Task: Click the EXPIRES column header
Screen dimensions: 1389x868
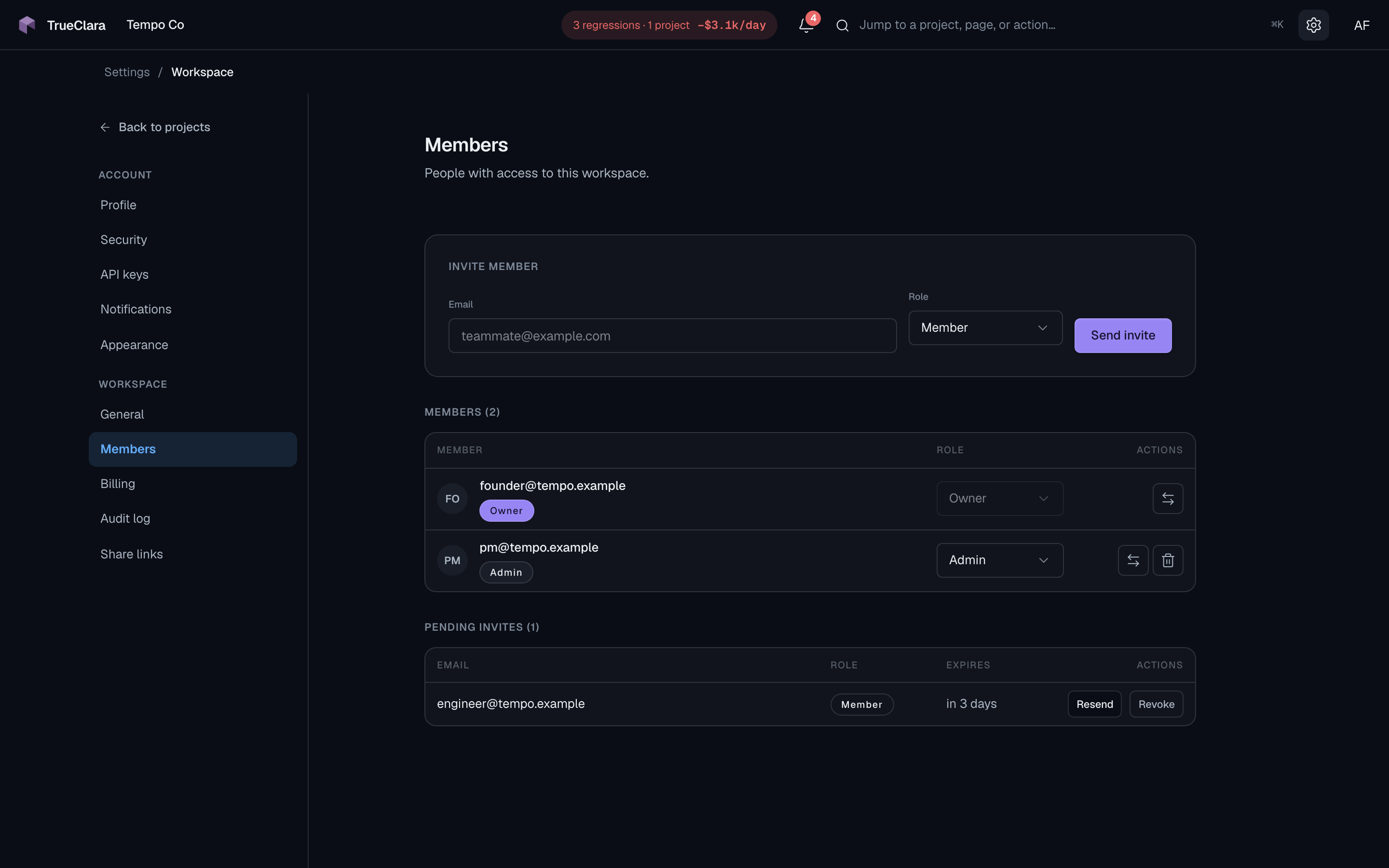Action: click(967, 665)
